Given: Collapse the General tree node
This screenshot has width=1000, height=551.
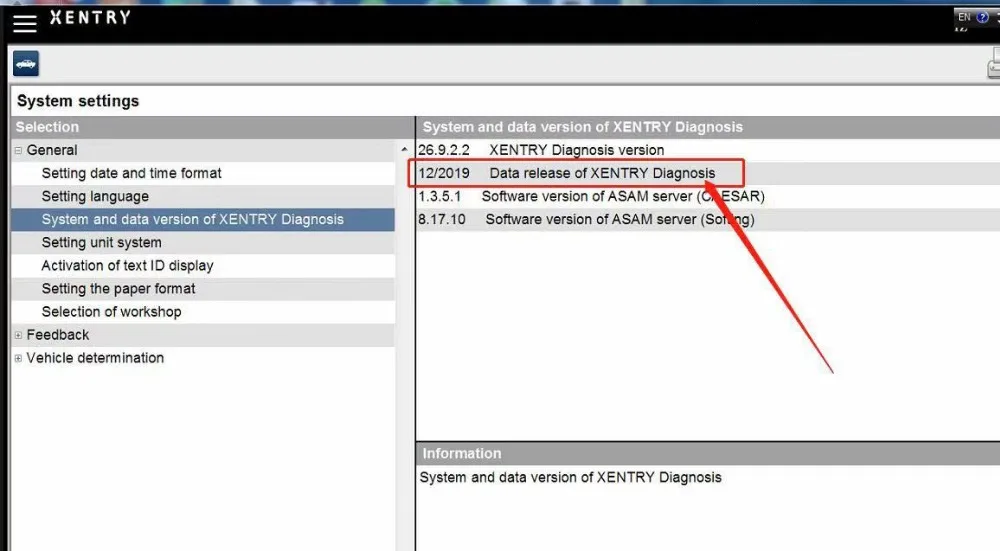Looking at the screenshot, I should [x=18, y=151].
